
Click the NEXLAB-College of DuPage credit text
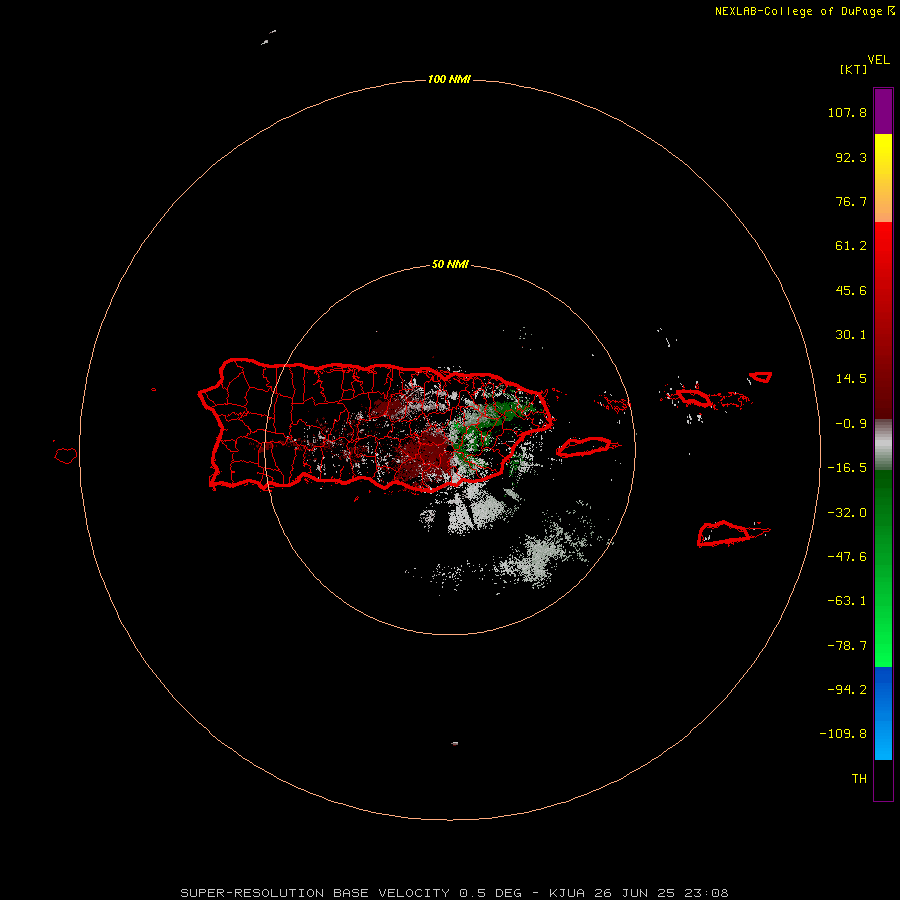798,11
